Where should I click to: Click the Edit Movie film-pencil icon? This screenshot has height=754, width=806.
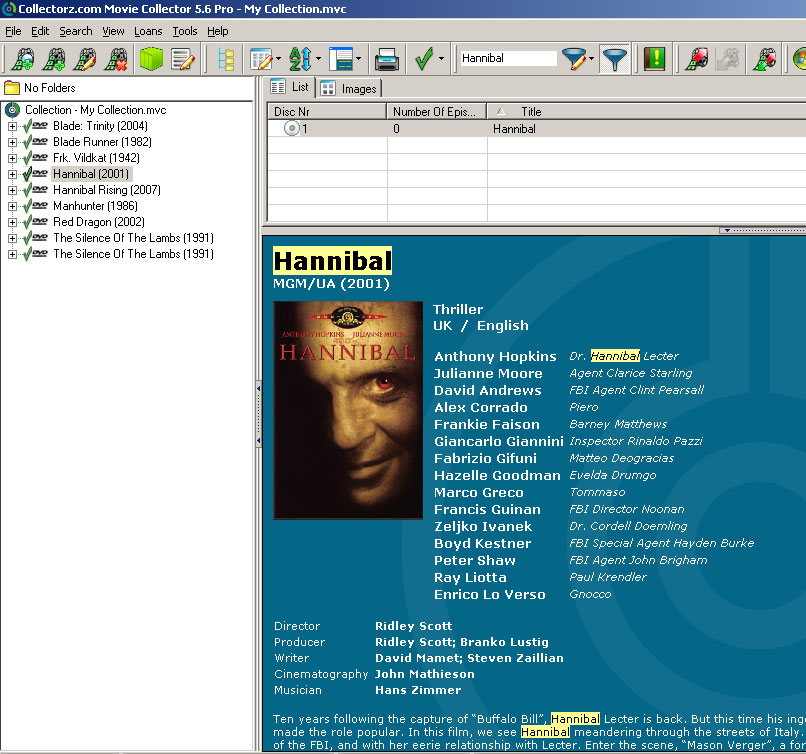point(85,59)
